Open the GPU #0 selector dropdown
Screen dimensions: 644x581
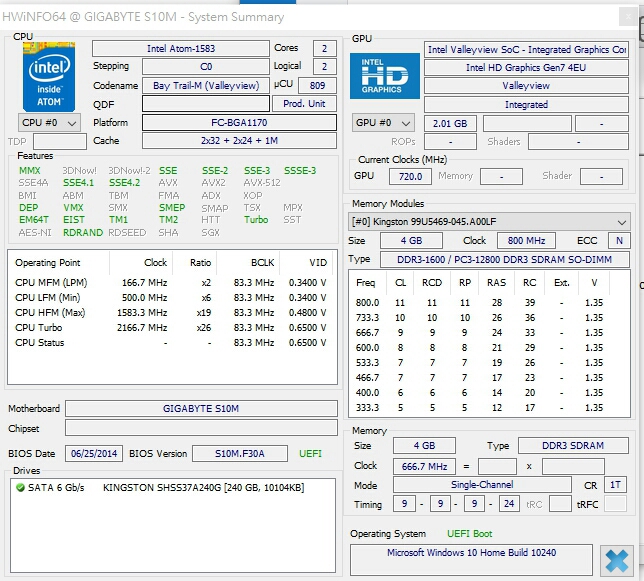pos(383,123)
